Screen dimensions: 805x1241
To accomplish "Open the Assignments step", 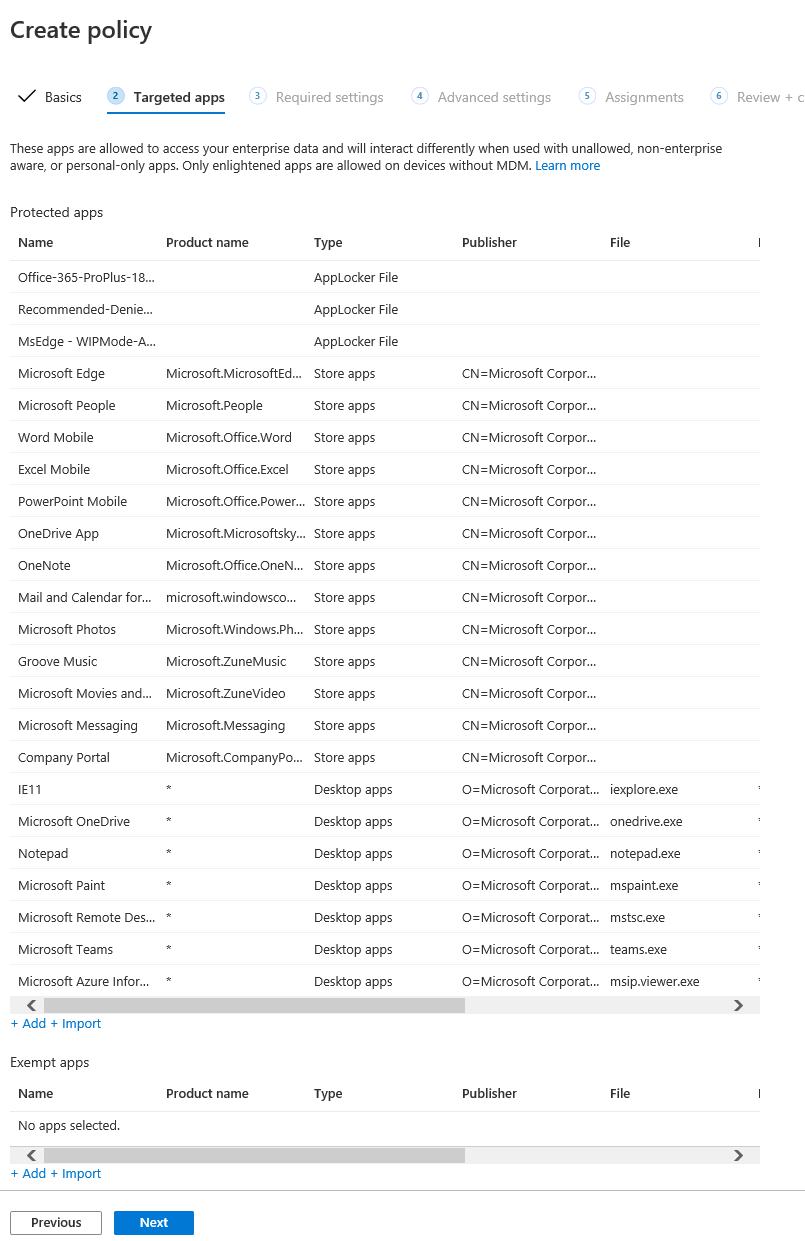I will [x=644, y=97].
